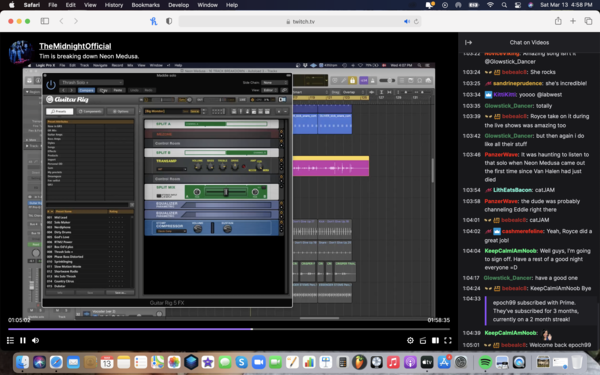This screenshot has width=600, height=375.
Task: Open the Safari Share menu
Action: click(x=558, y=21)
